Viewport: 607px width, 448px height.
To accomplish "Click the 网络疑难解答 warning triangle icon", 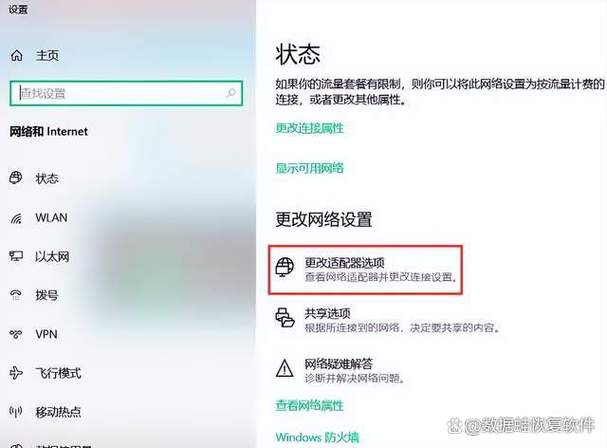I will [x=285, y=368].
